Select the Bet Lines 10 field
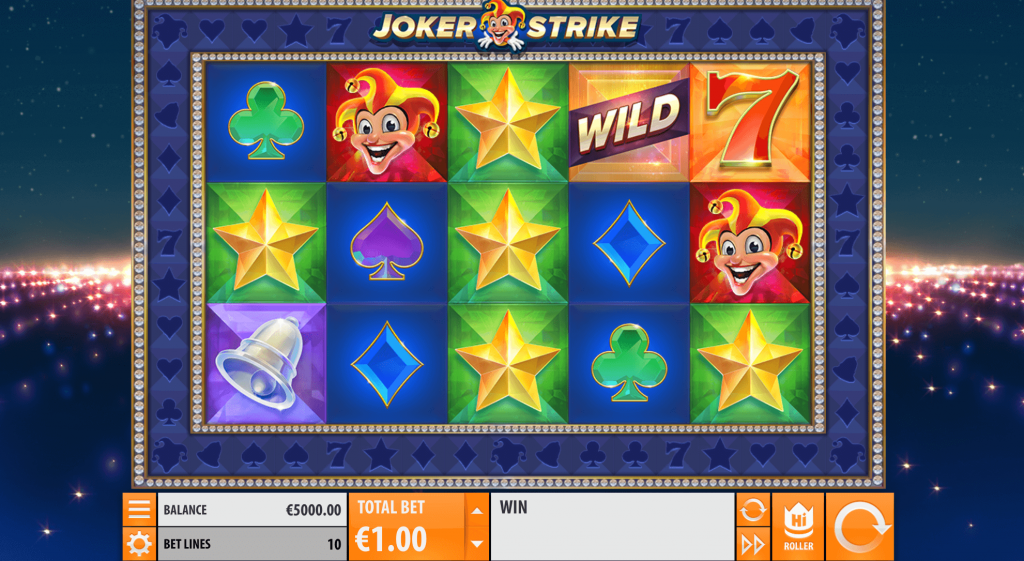Viewport: 1024px width, 561px height. pos(252,544)
